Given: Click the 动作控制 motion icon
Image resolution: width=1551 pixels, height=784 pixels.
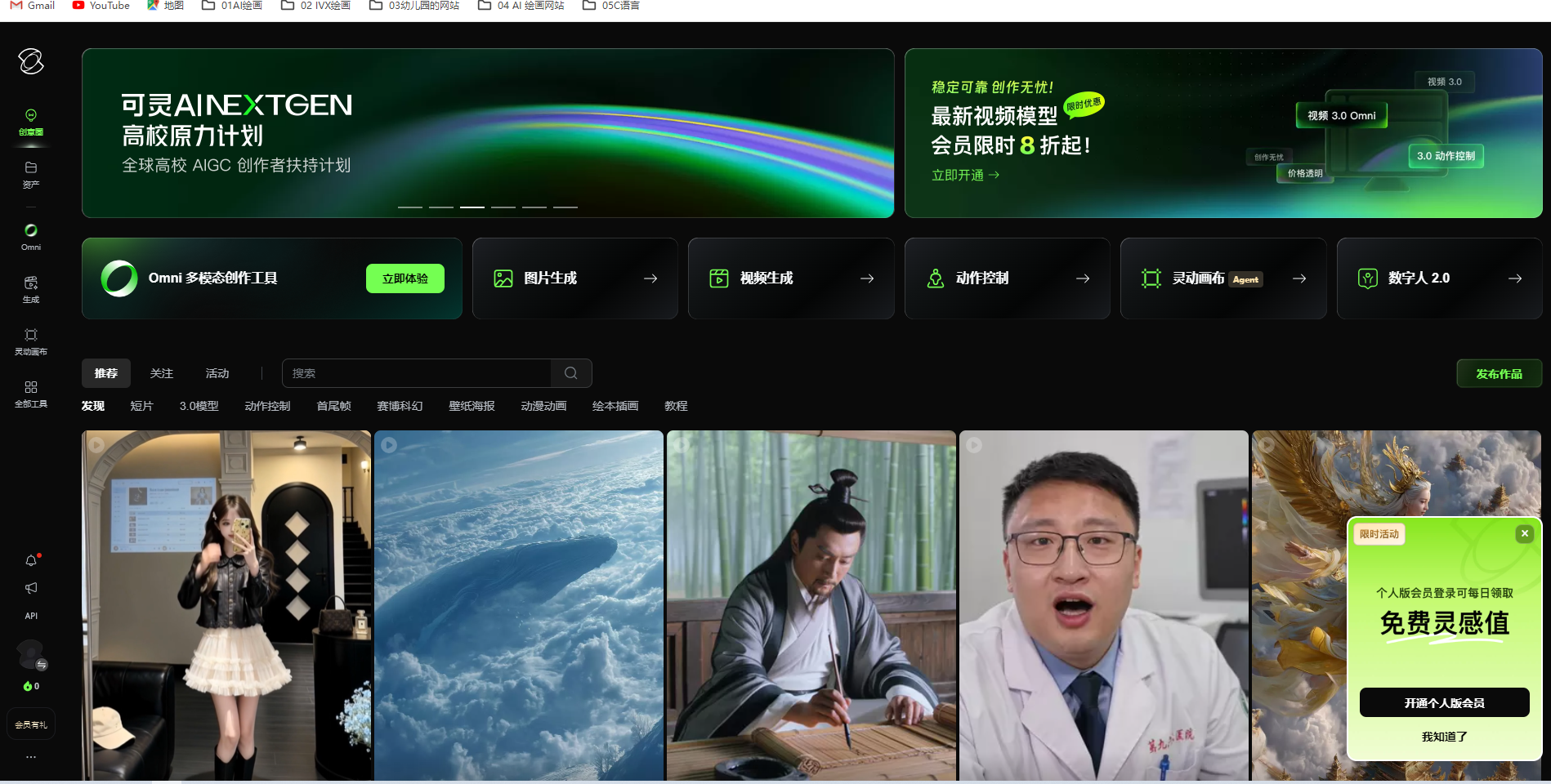Looking at the screenshot, I should [x=936, y=278].
